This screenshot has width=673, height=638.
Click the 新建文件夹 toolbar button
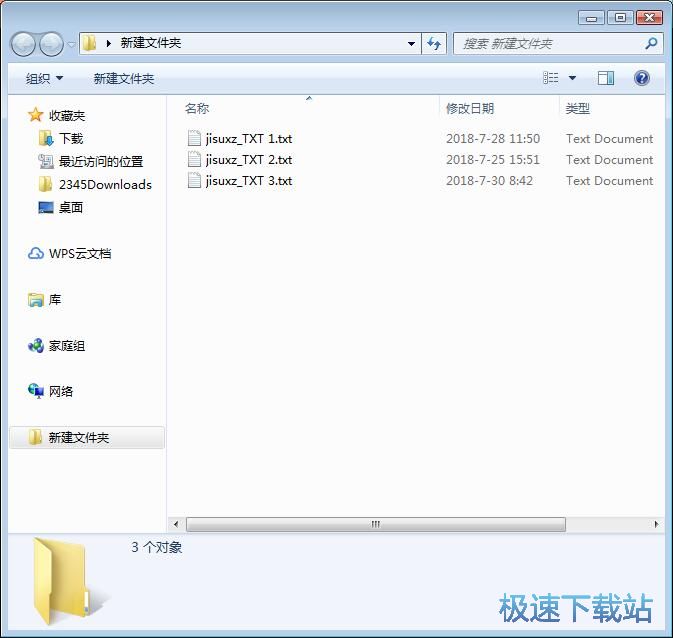[124, 79]
